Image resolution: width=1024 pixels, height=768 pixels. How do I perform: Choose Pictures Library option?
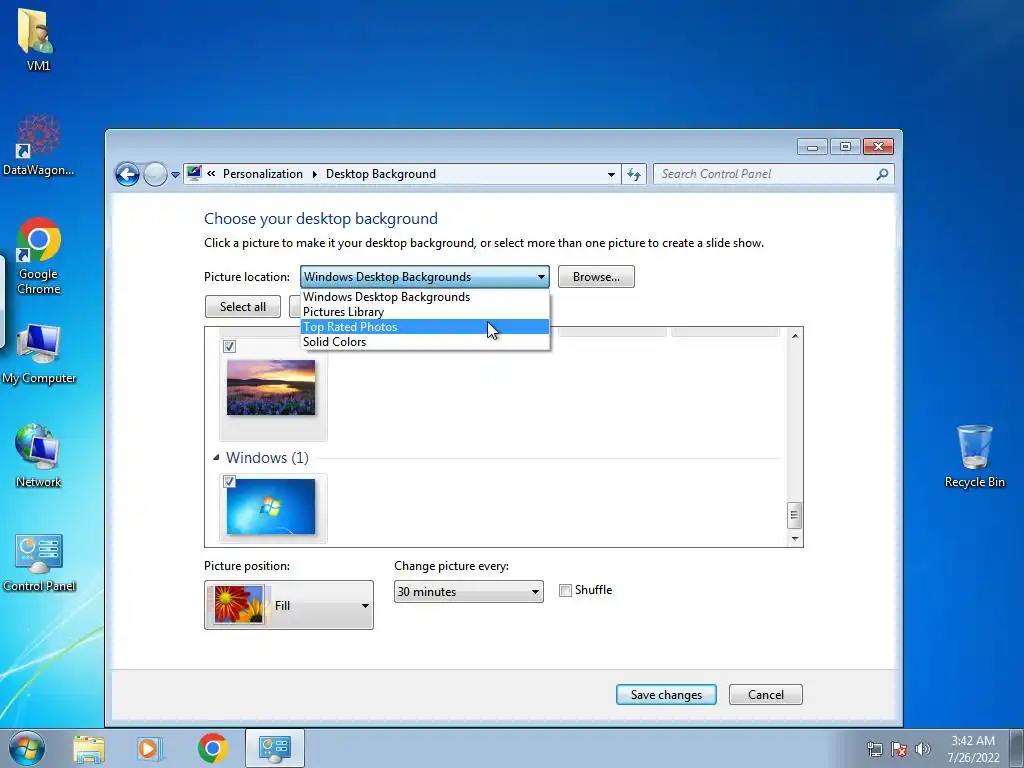(425, 312)
